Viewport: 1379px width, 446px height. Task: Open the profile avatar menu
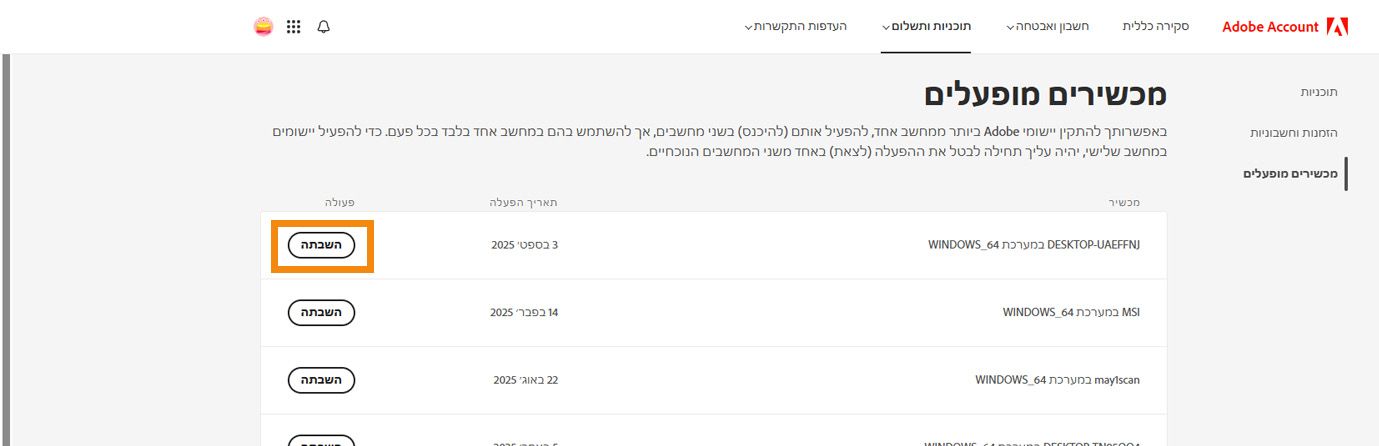pos(264,27)
